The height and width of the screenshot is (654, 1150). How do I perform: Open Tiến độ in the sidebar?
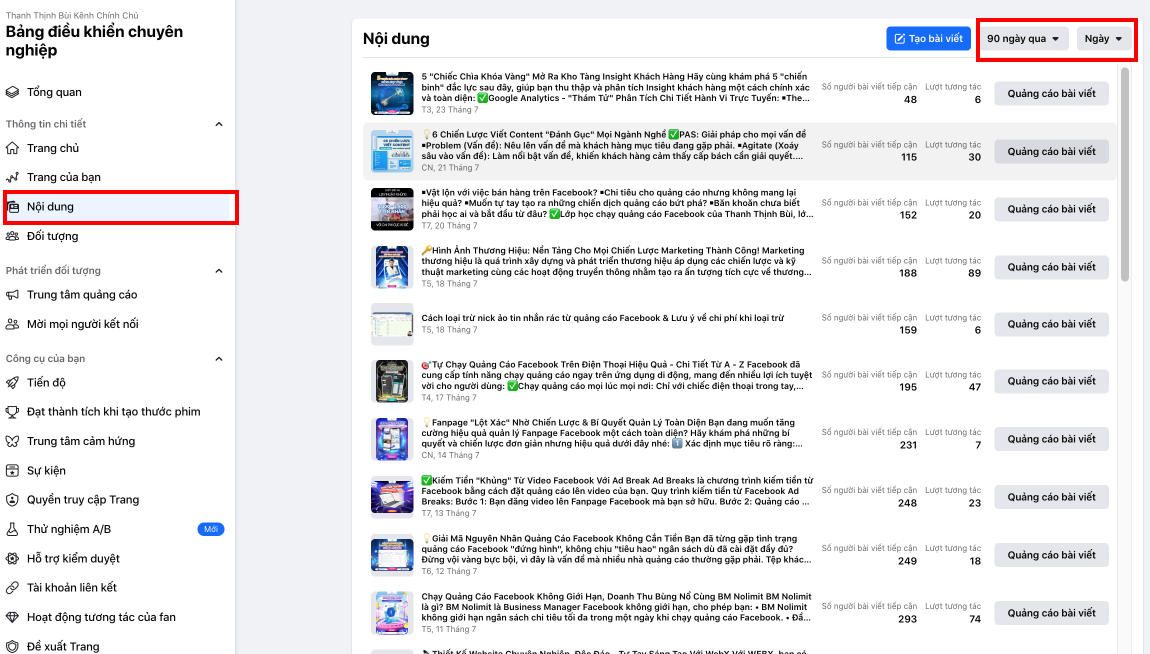click(x=117, y=383)
